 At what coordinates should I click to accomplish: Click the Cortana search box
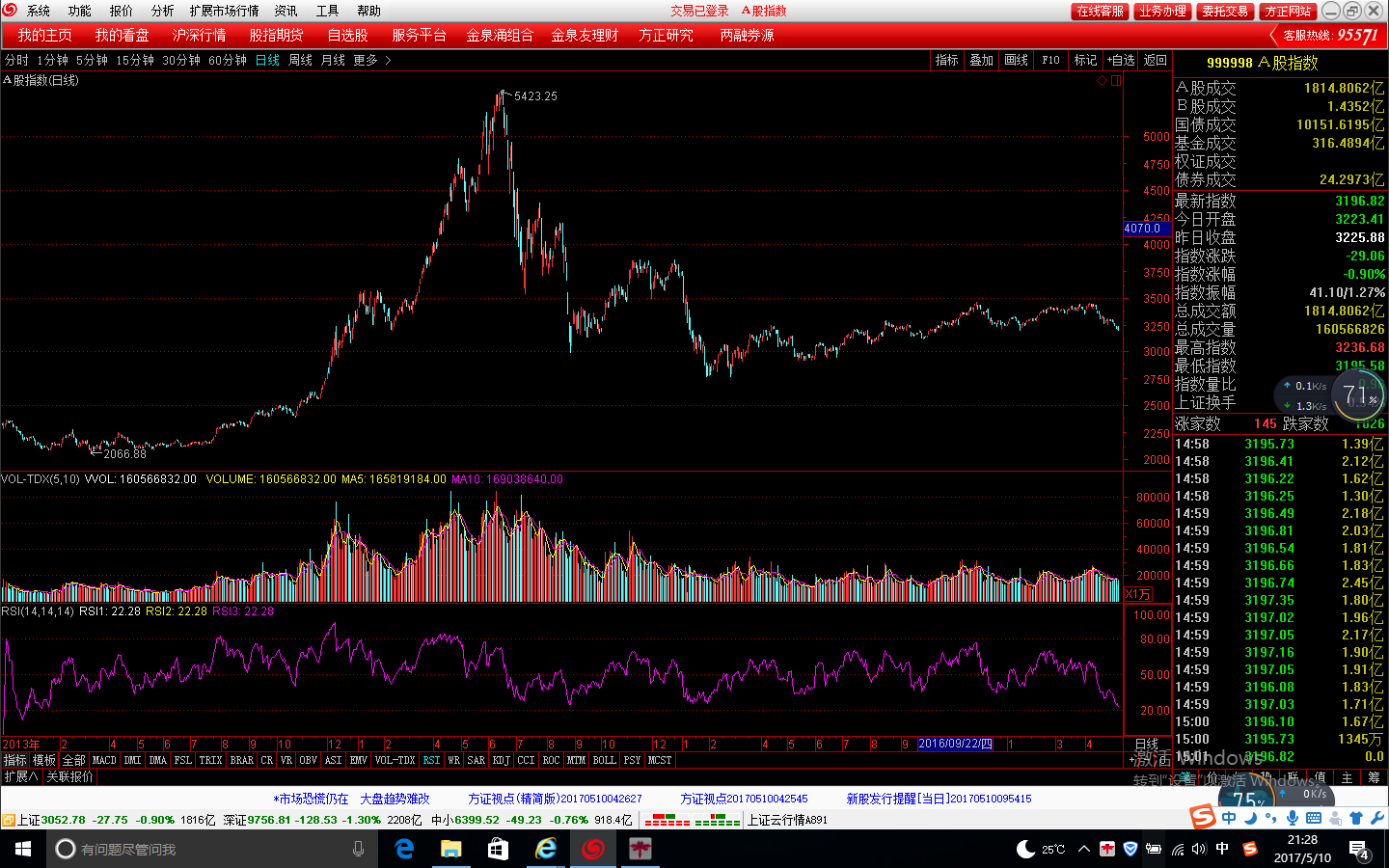(212, 849)
